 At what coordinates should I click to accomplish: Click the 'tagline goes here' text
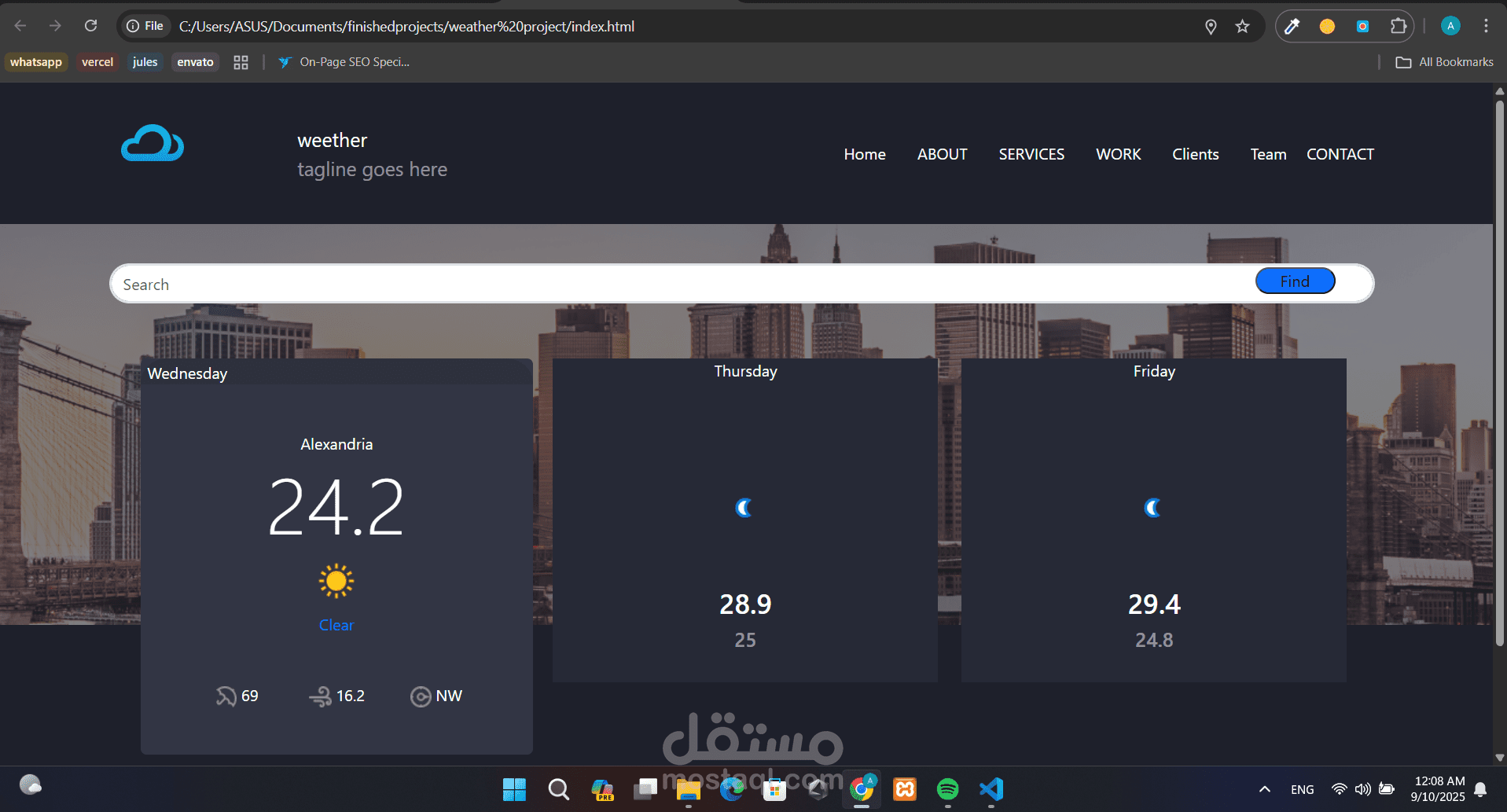pyautogui.click(x=372, y=170)
